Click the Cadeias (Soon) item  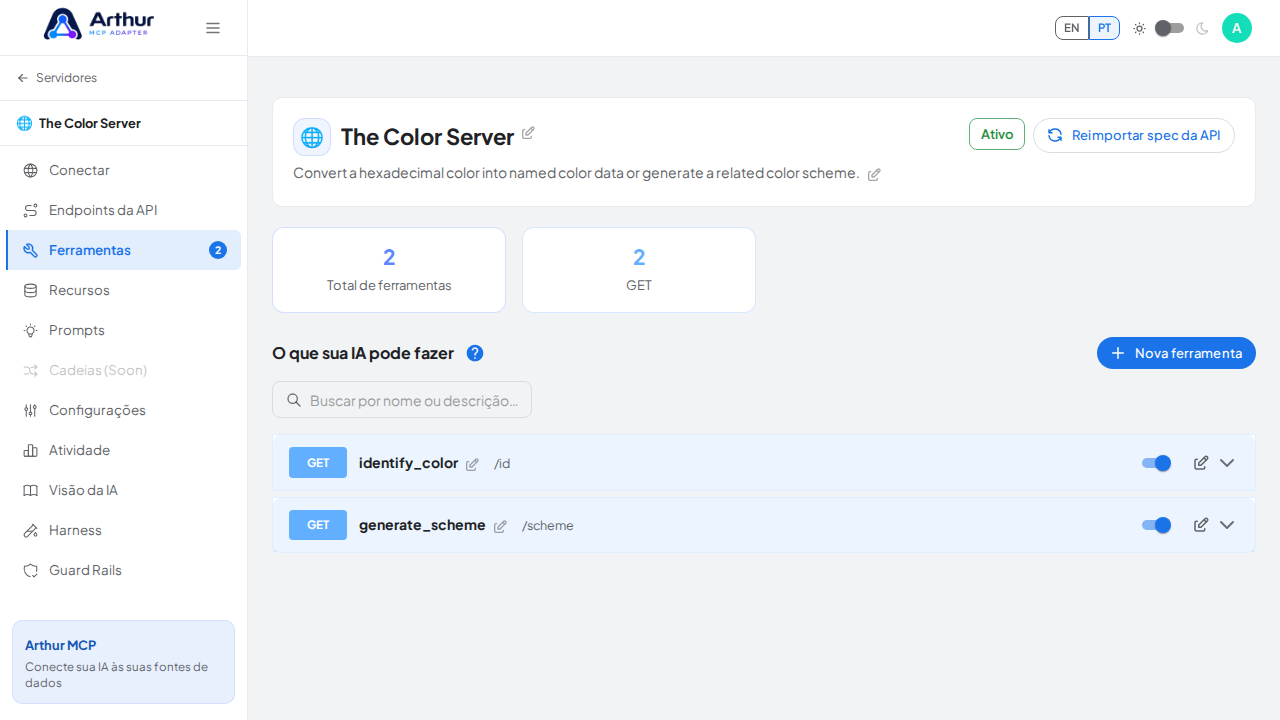123,370
